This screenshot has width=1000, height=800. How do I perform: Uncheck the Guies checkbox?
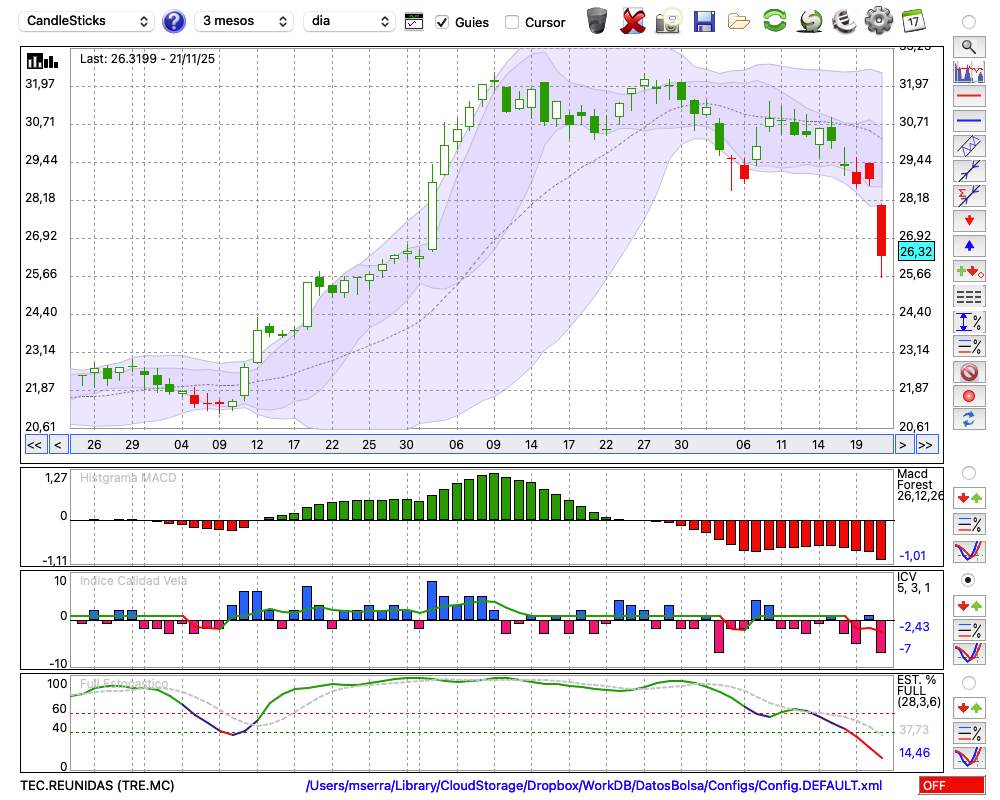pyautogui.click(x=442, y=22)
